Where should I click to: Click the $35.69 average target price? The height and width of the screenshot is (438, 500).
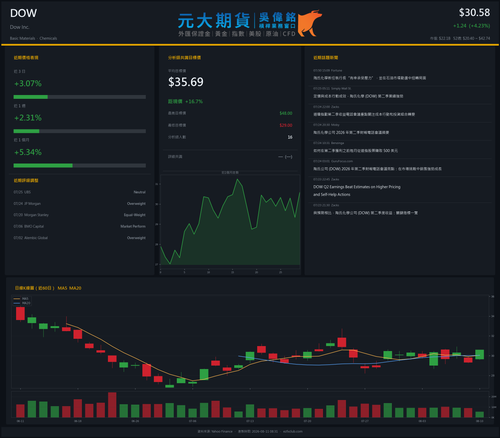click(x=186, y=82)
